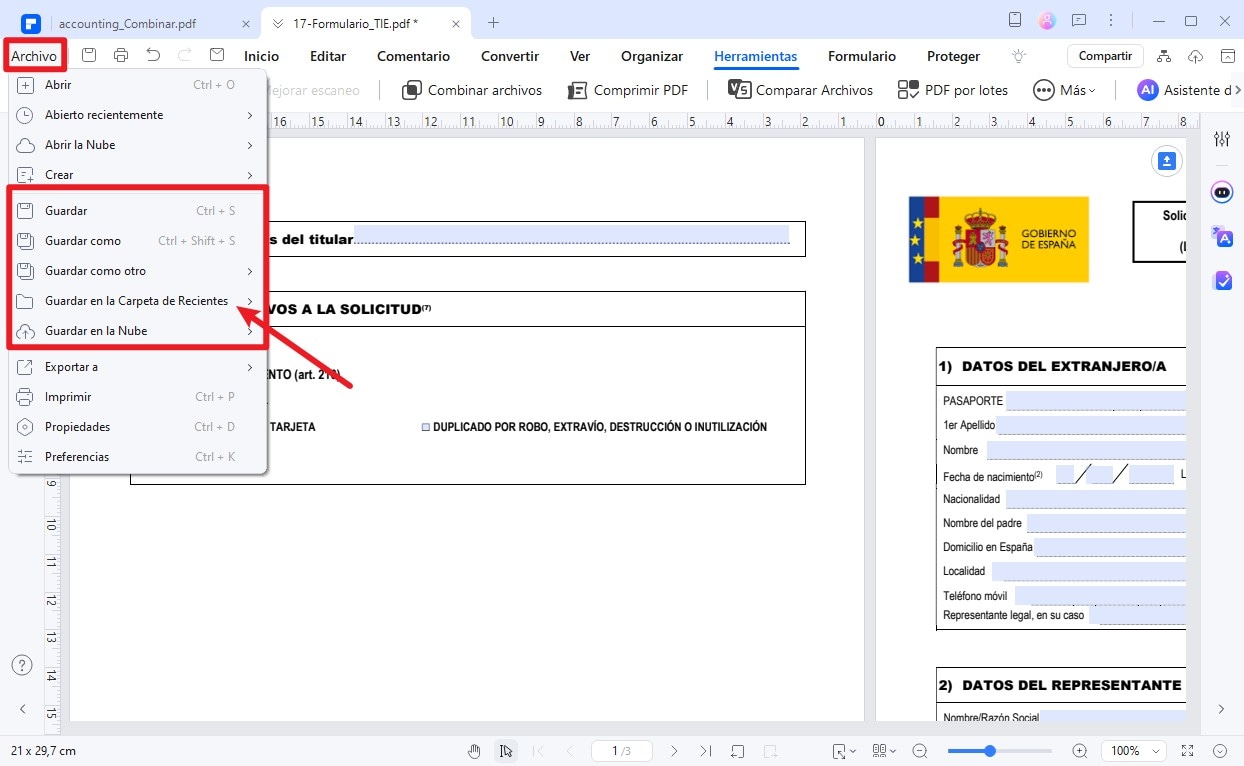This screenshot has width=1244, height=766.
Task: Click the PASAPORTE form field
Action: click(1096, 400)
